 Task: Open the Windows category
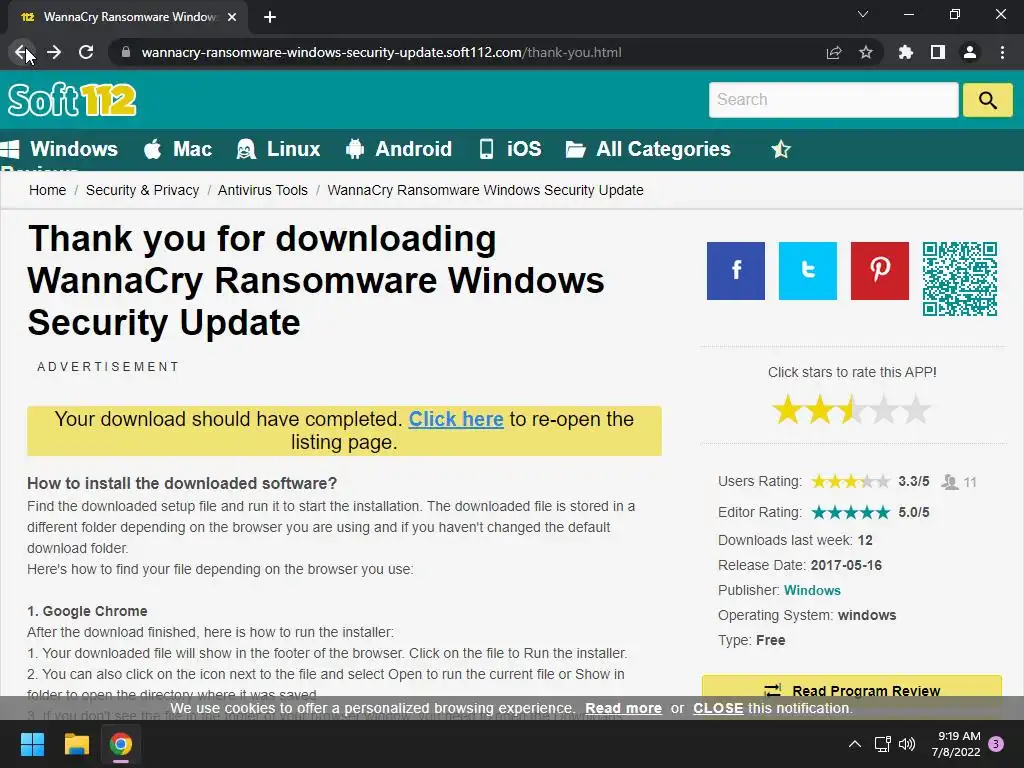coord(59,149)
